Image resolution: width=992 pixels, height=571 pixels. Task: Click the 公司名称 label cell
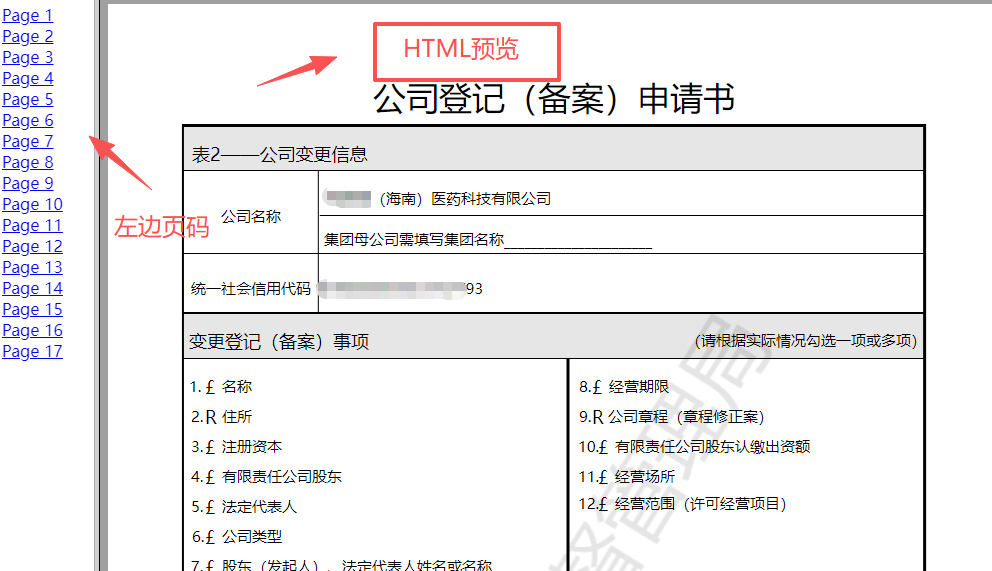pos(251,217)
